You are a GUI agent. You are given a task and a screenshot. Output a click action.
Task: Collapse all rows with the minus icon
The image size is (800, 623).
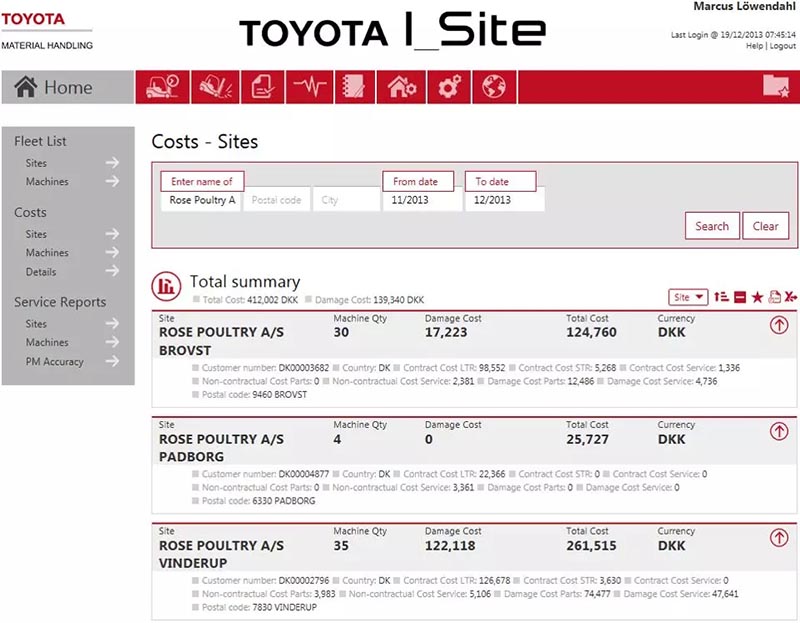(x=740, y=297)
